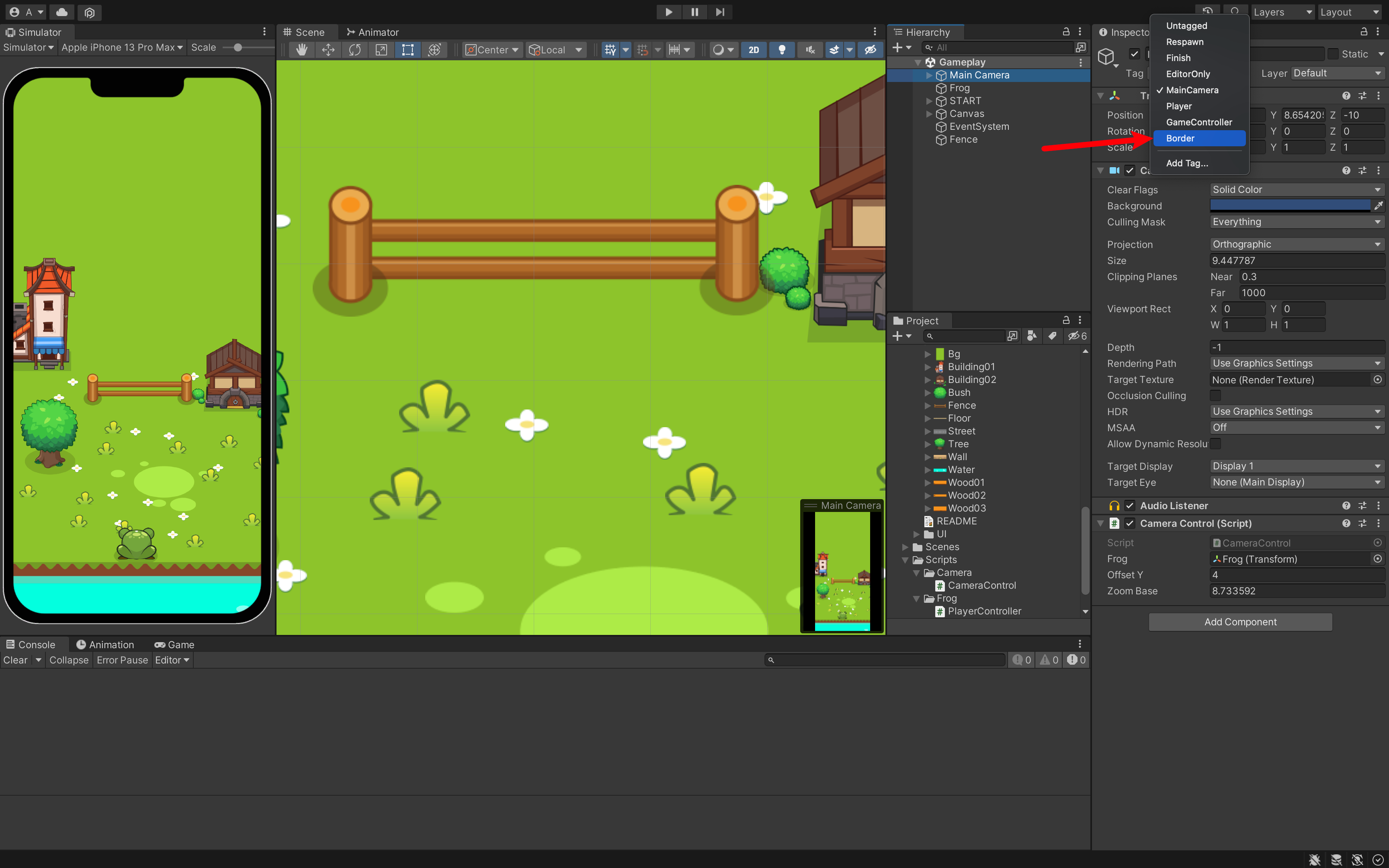This screenshot has width=1389, height=868.
Task: Click the Collapse button in Console
Action: [69, 660]
